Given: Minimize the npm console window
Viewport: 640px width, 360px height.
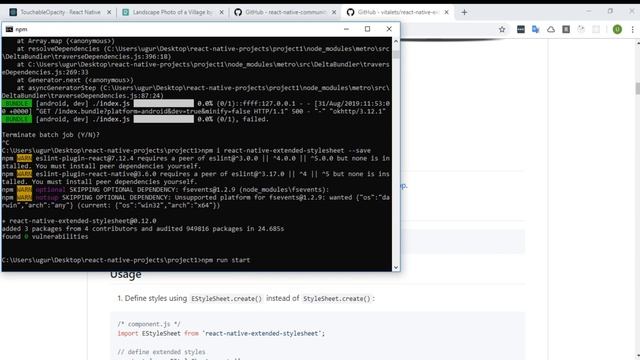Looking at the screenshot, I should [346, 29].
